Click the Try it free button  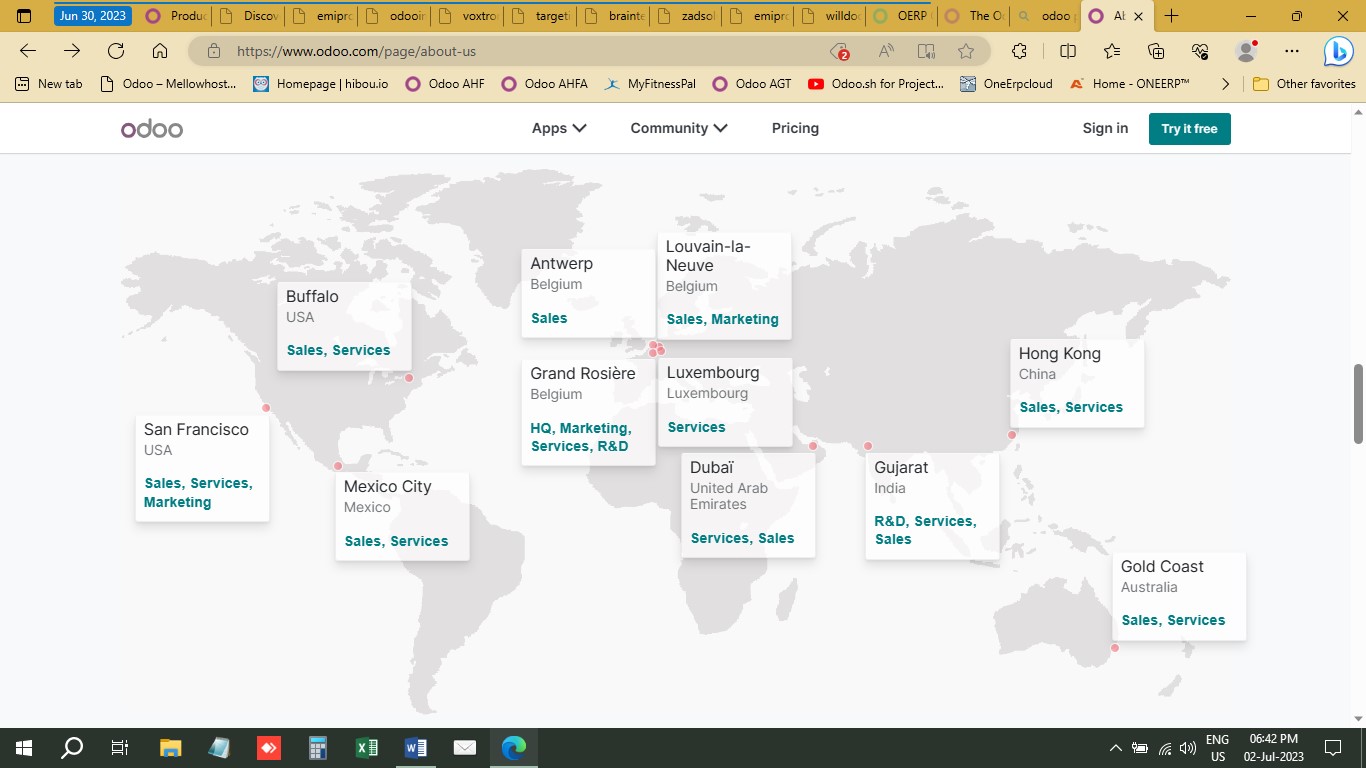[1189, 129]
